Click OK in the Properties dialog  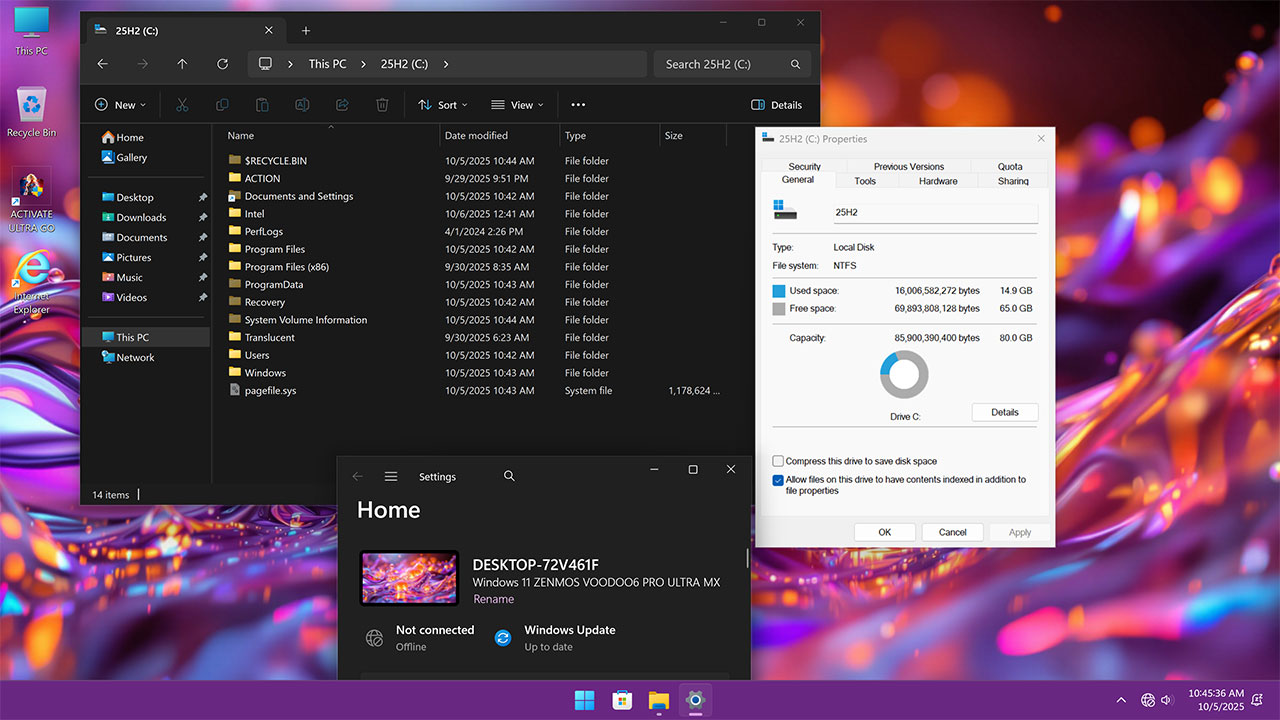885,532
